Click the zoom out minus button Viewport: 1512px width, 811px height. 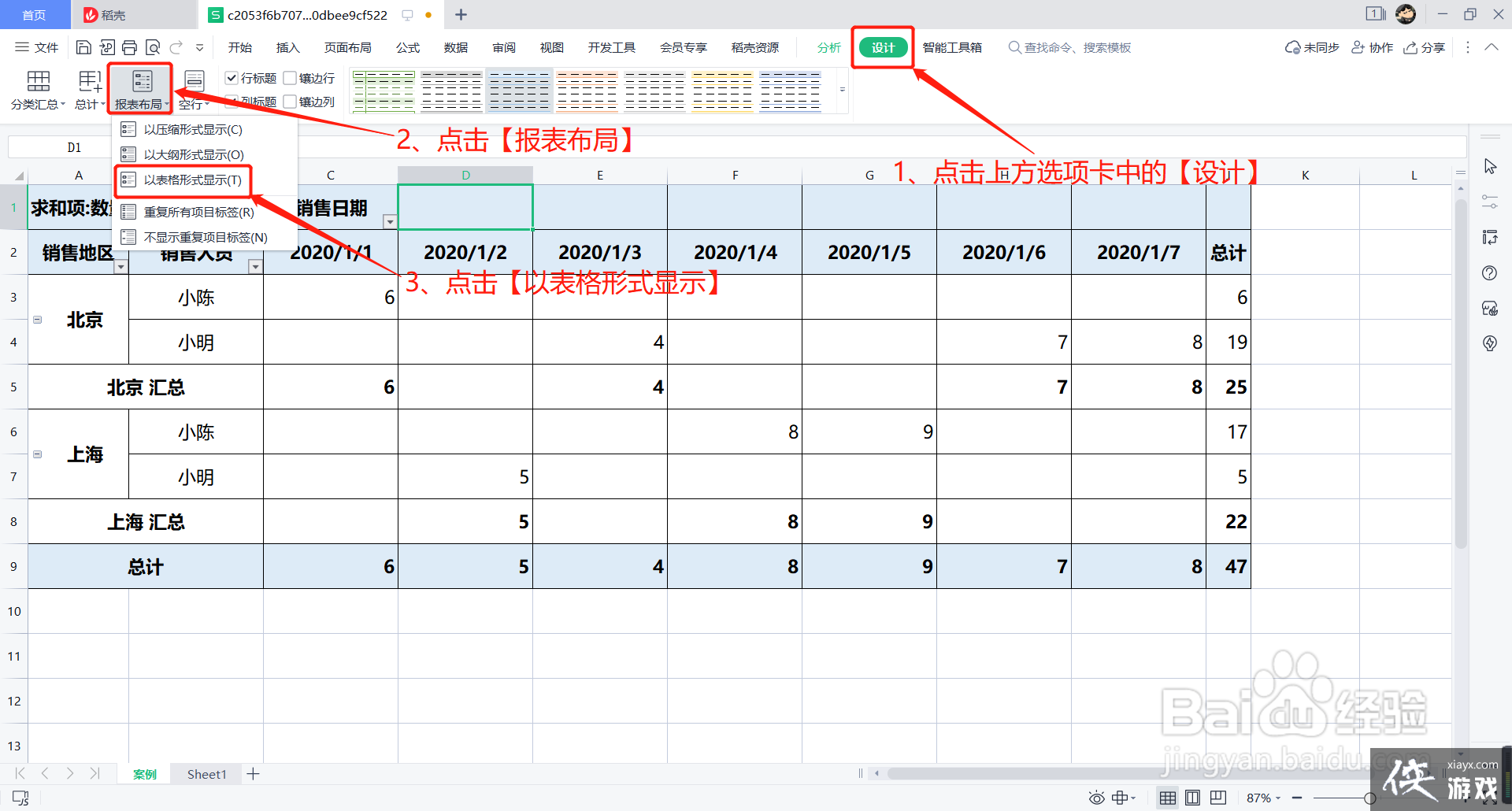point(1297,798)
